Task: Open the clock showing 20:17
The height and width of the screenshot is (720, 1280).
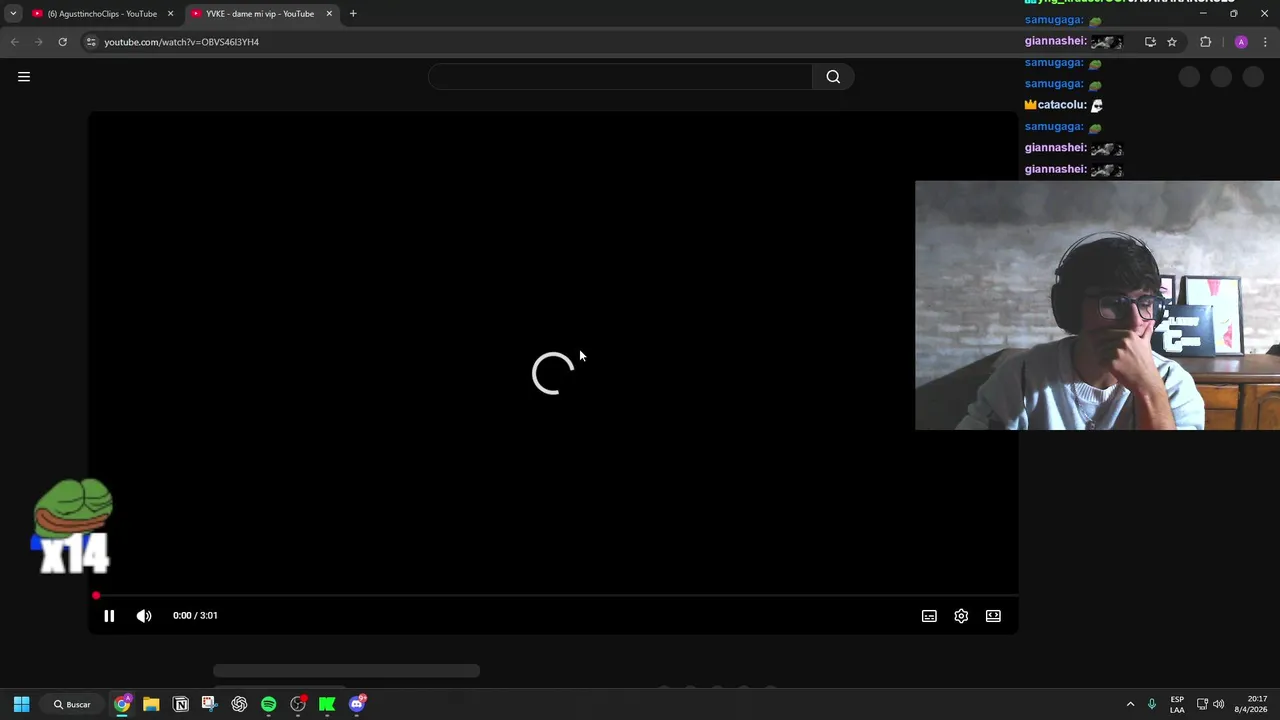Action: [x=1250, y=704]
